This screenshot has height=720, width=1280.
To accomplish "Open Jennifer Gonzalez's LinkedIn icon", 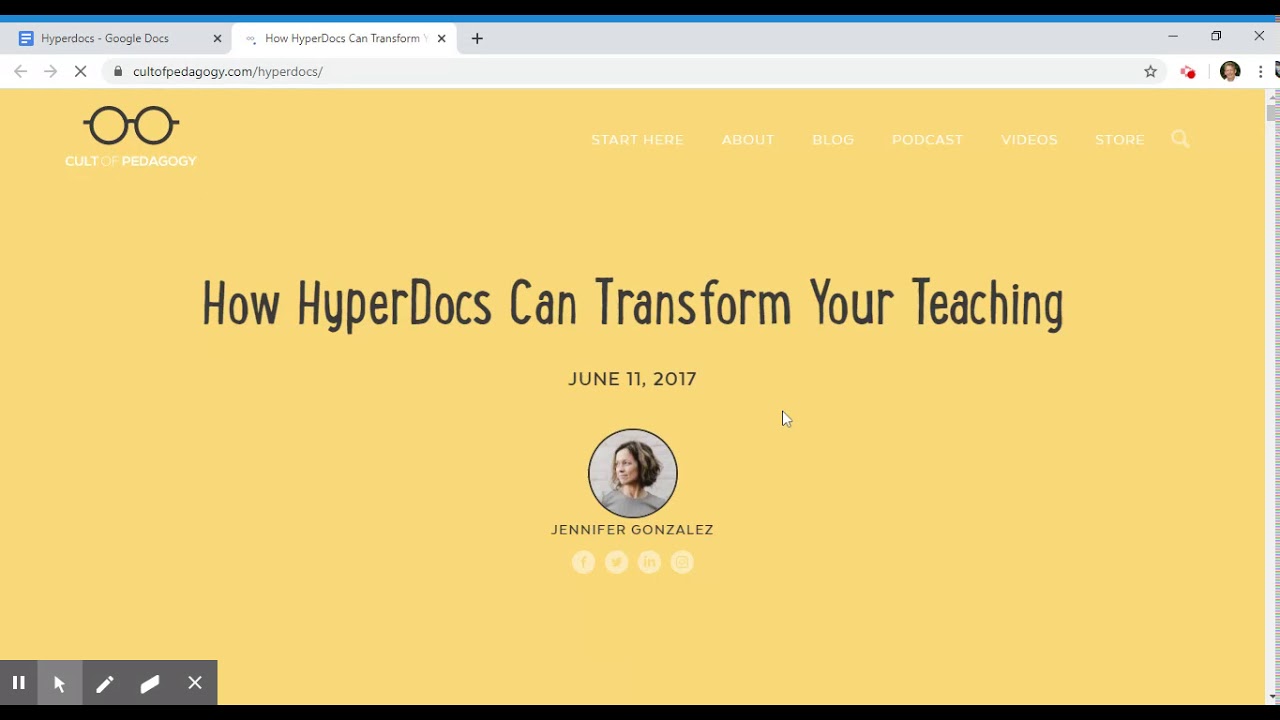I will pos(650,563).
